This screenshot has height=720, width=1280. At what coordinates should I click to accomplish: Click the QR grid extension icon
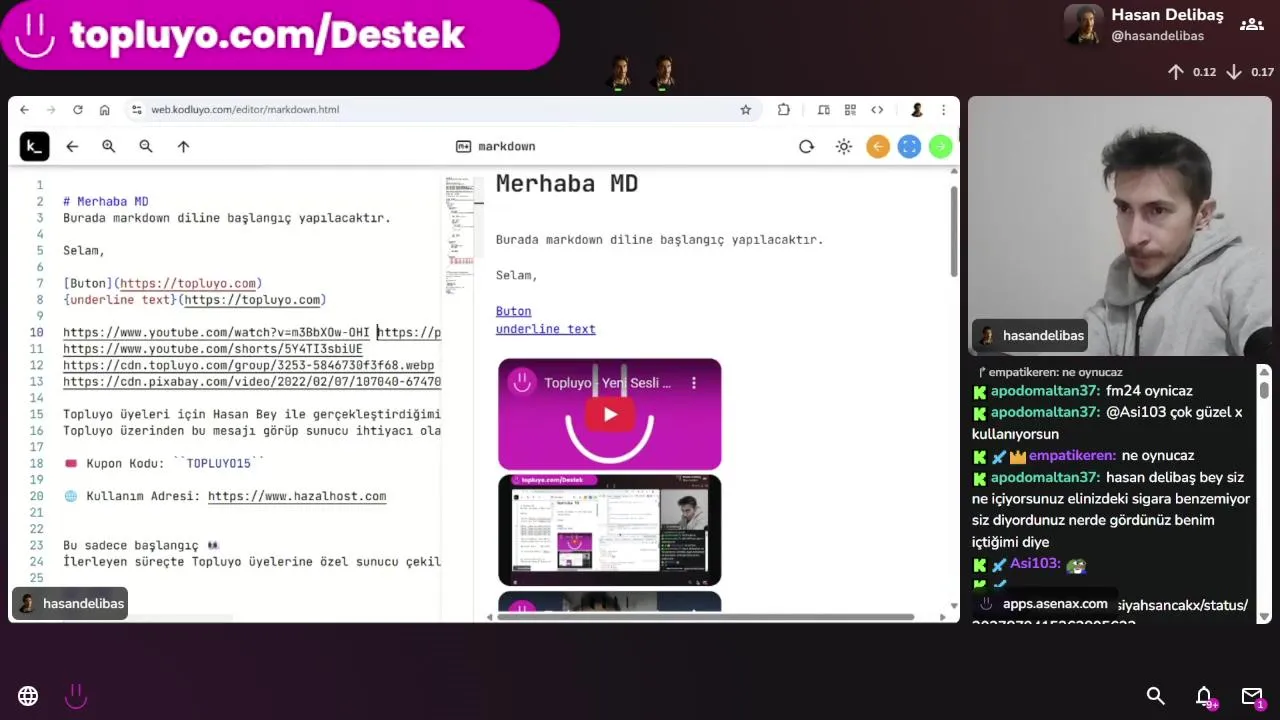coord(850,110)
